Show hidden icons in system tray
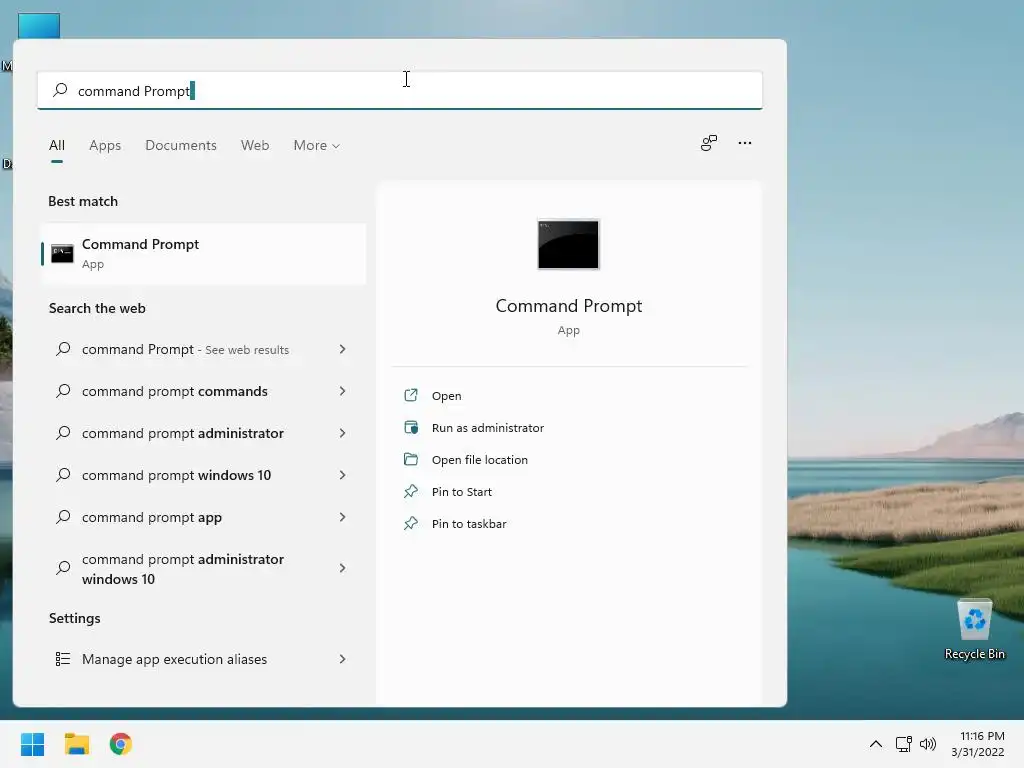Viewport: 1024px width, 768px height. [876, 744]
